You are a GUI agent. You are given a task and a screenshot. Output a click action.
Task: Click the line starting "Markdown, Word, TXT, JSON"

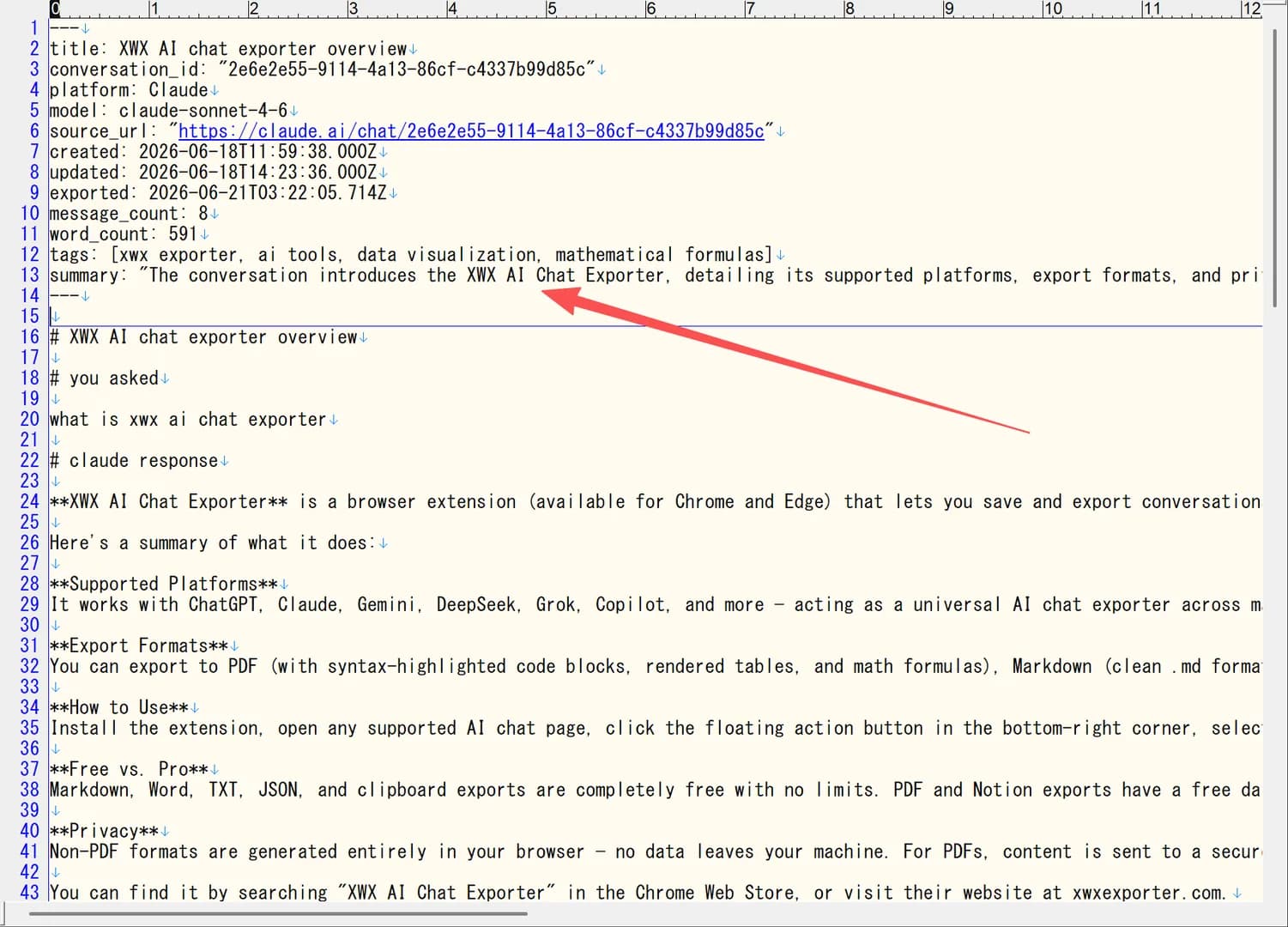pyautogui.click(x=655, y=791)
